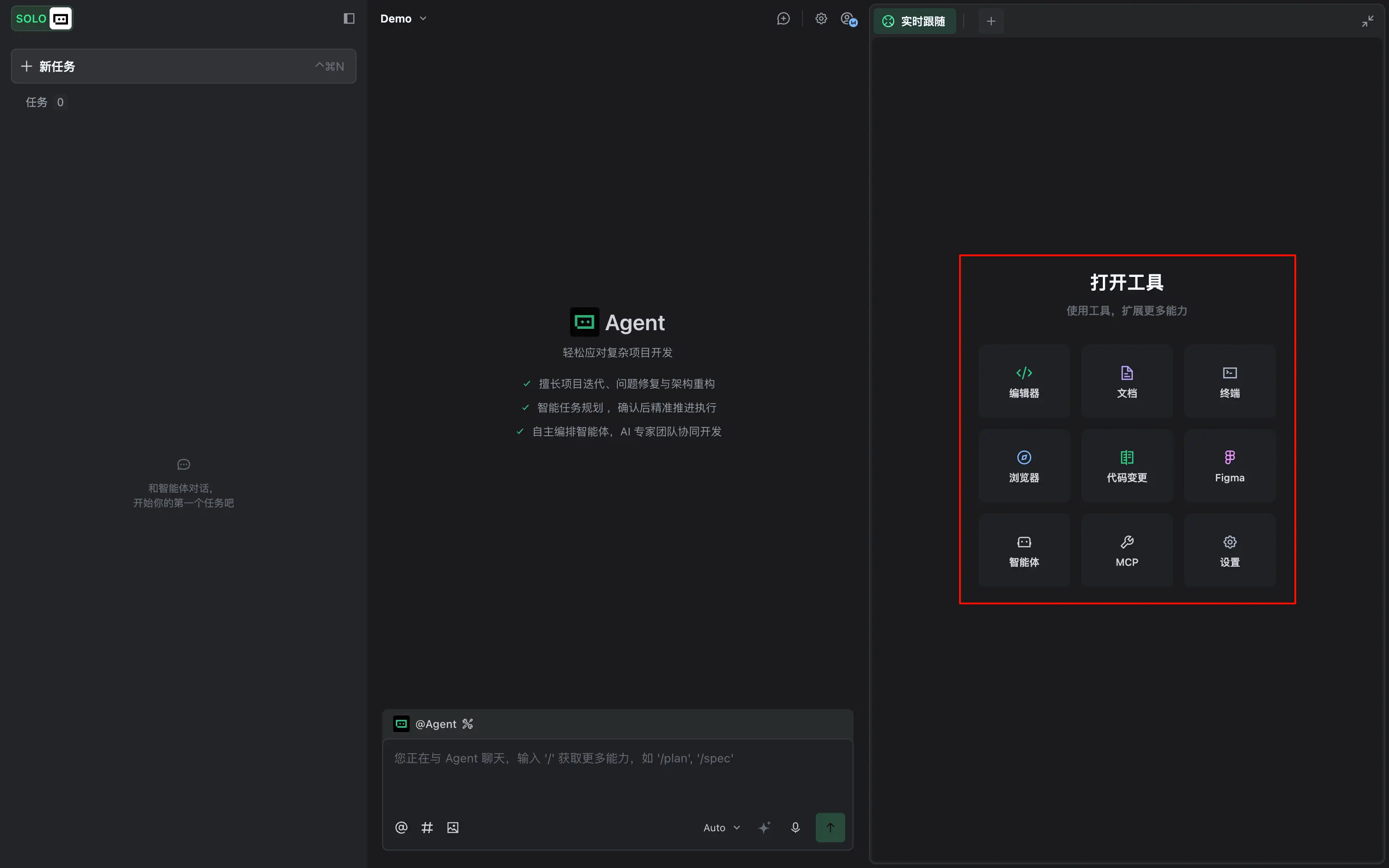Click text 使用工具，扩展更多能力

click(1127, 310)
